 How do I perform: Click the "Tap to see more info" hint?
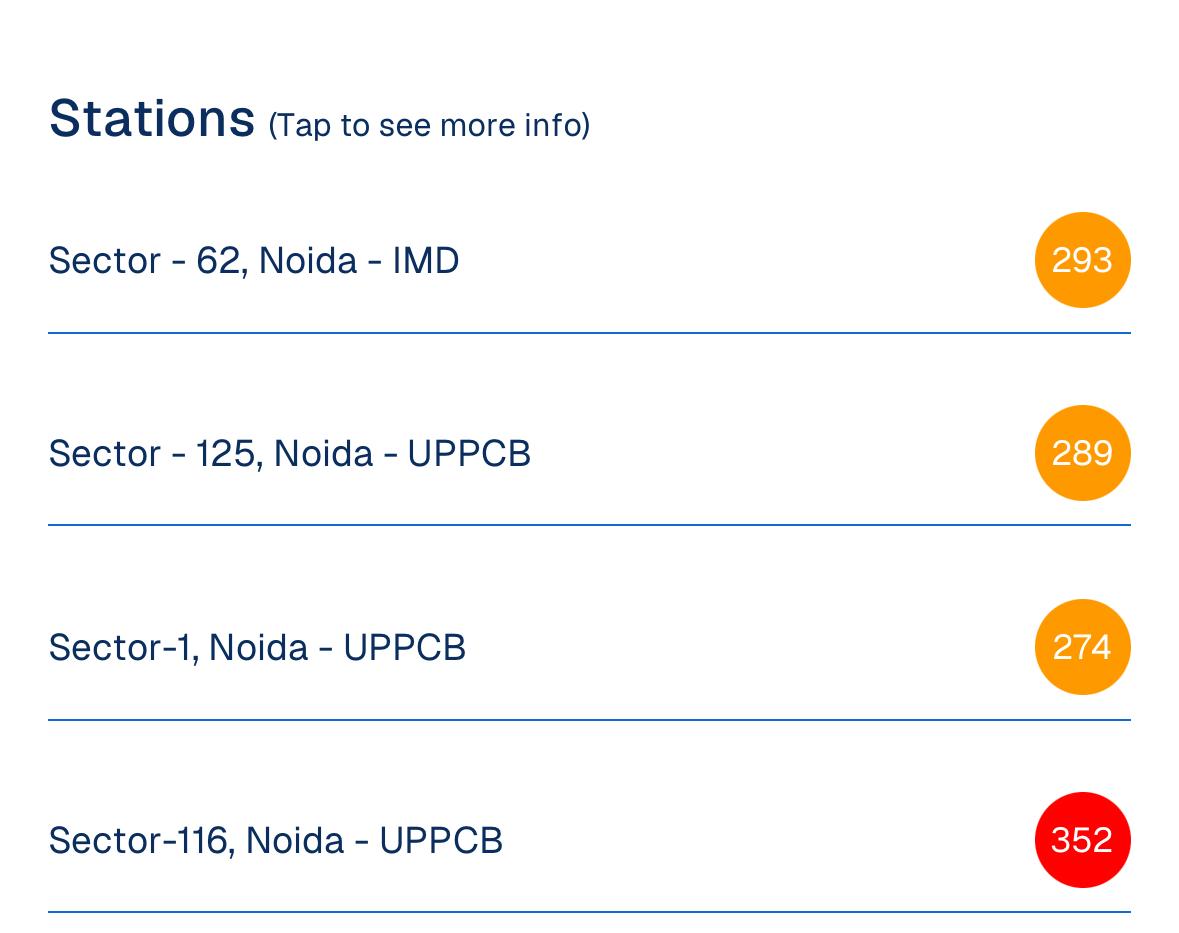pyautogui.click(x=429, y=125)
